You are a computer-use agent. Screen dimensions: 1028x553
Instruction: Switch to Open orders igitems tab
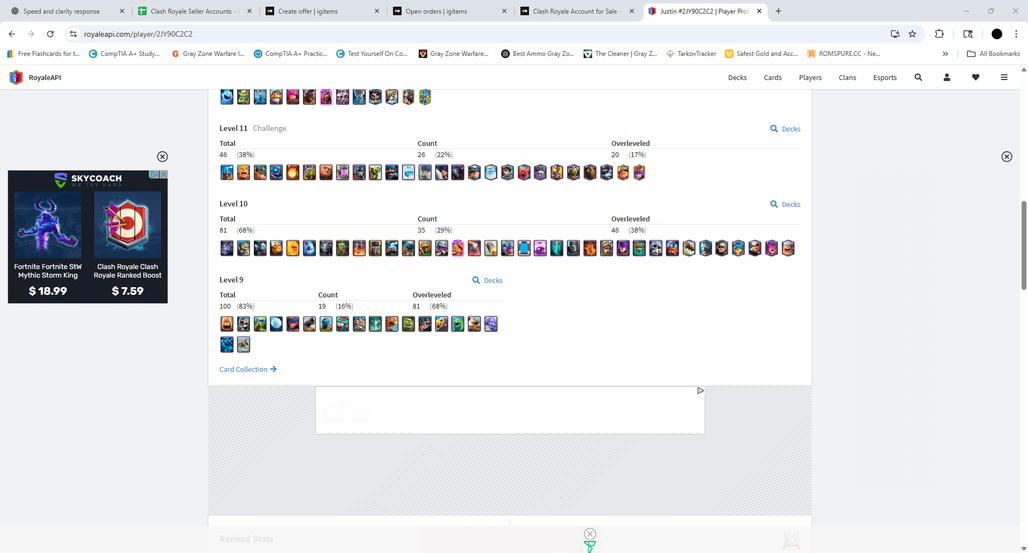point(449,11)
